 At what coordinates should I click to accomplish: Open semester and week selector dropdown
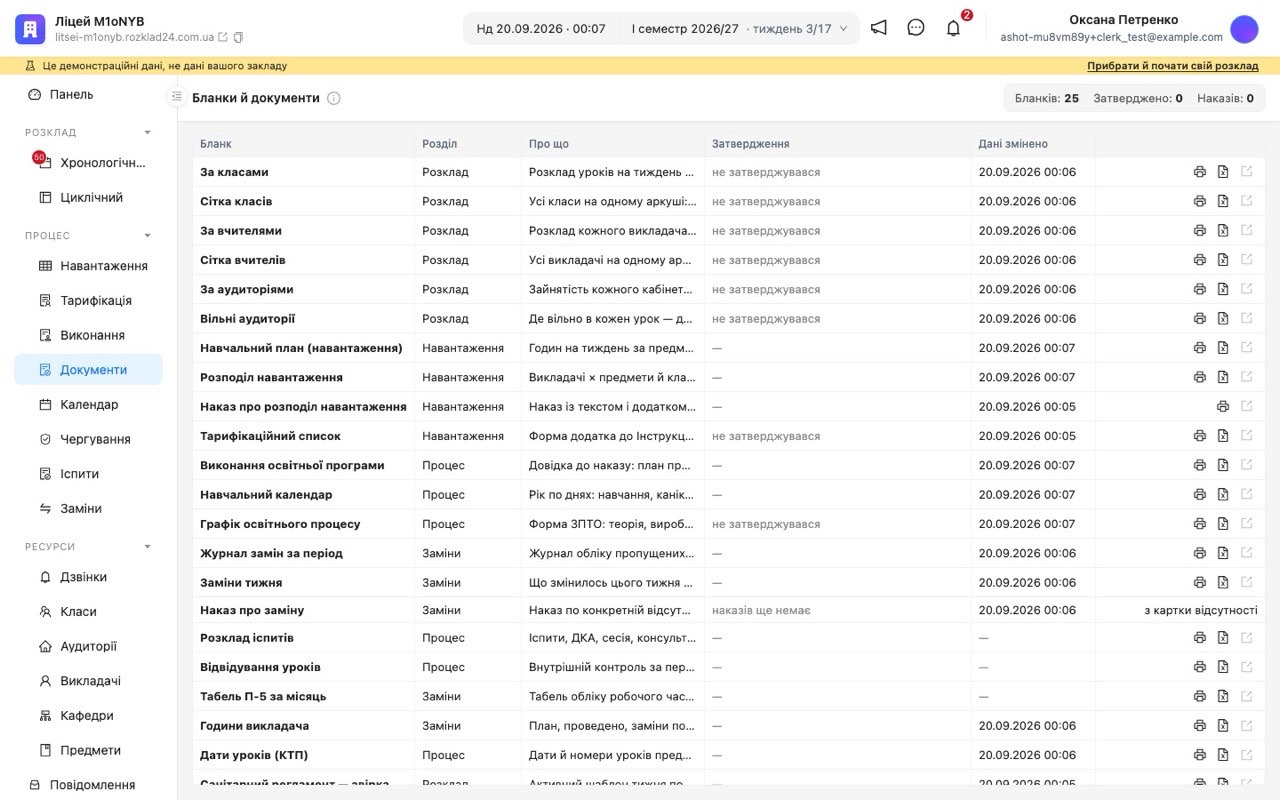pyautogui.click(x=739, y=28)
